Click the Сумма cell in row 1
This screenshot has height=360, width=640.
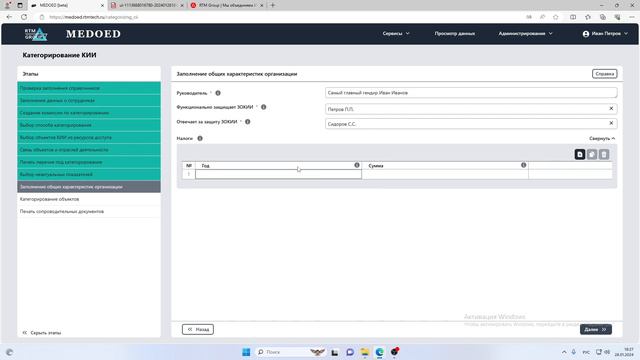(x=445, y=174)
